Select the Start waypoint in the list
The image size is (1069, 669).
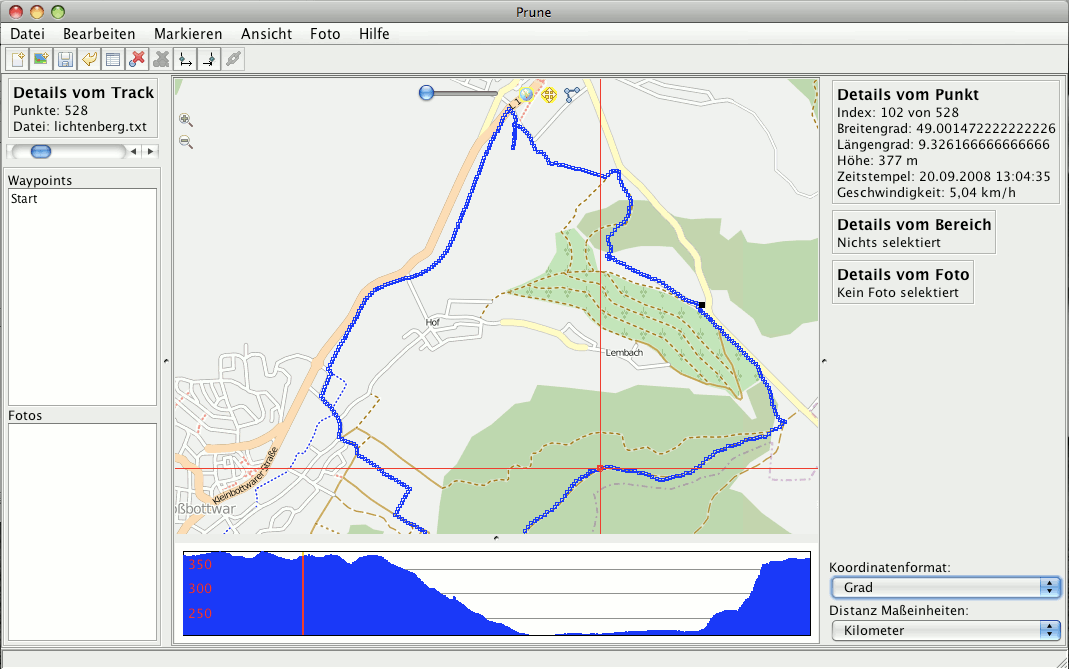click(x=24, y=199)
